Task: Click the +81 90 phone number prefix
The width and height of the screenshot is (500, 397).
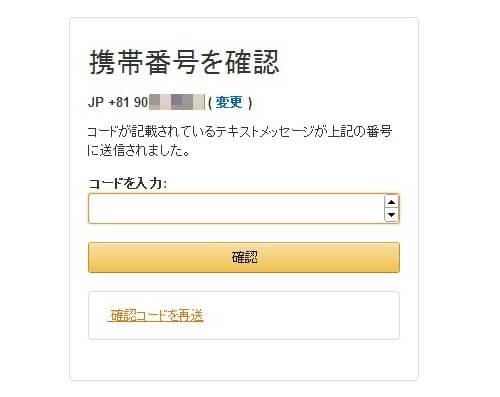Action: point(128,102)
